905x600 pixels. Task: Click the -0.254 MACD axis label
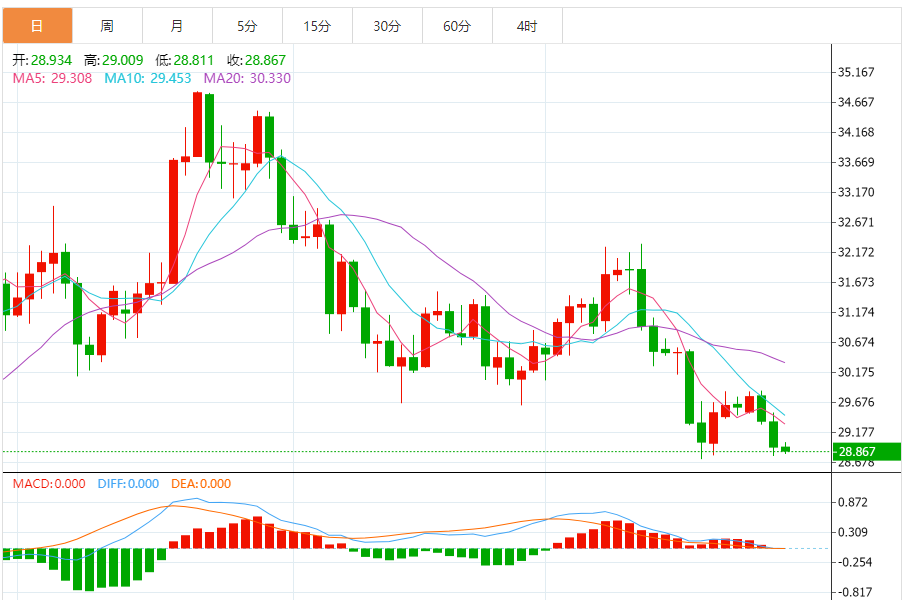point(855,562)
